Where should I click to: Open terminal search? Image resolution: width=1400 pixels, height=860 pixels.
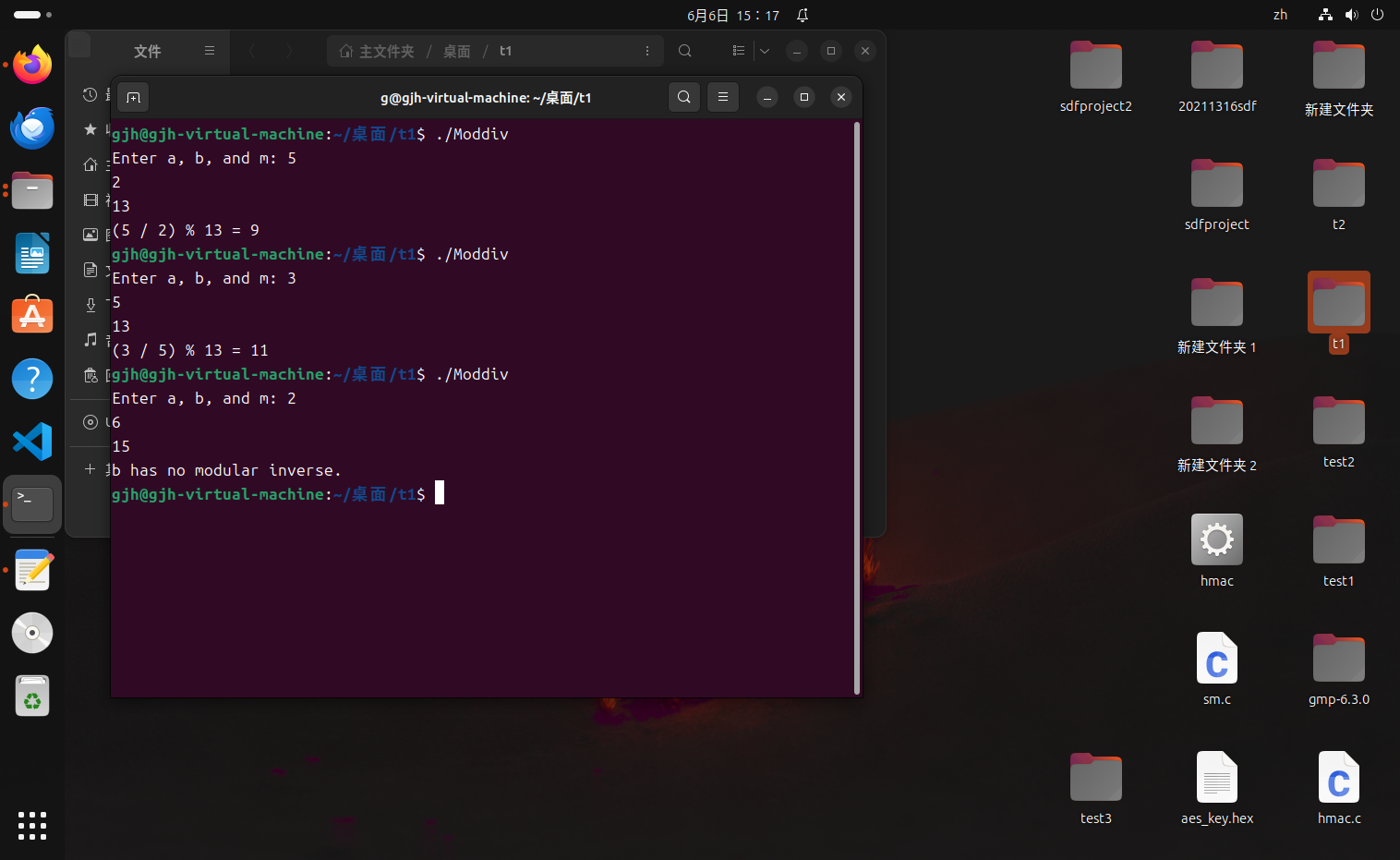pos(683,97)
